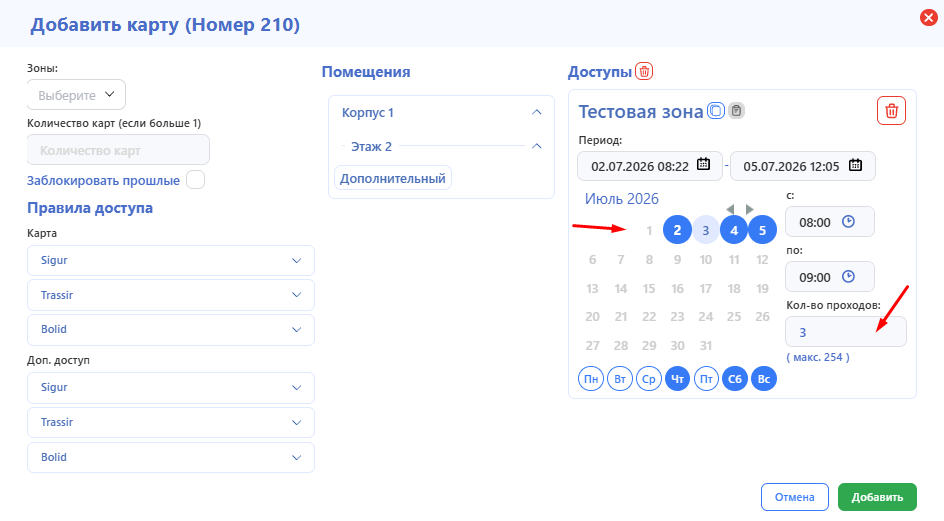Close the Добавить карту dialog
The height and width of the screenshot is (521, 944).
[928, 17]
